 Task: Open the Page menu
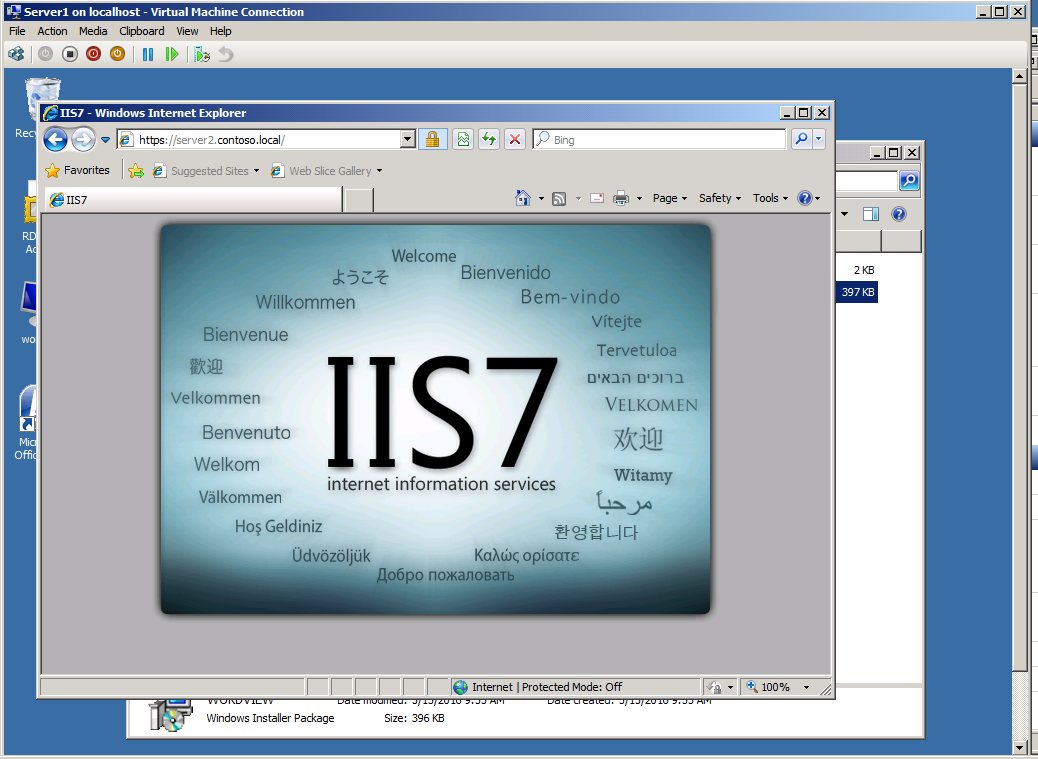670,199
